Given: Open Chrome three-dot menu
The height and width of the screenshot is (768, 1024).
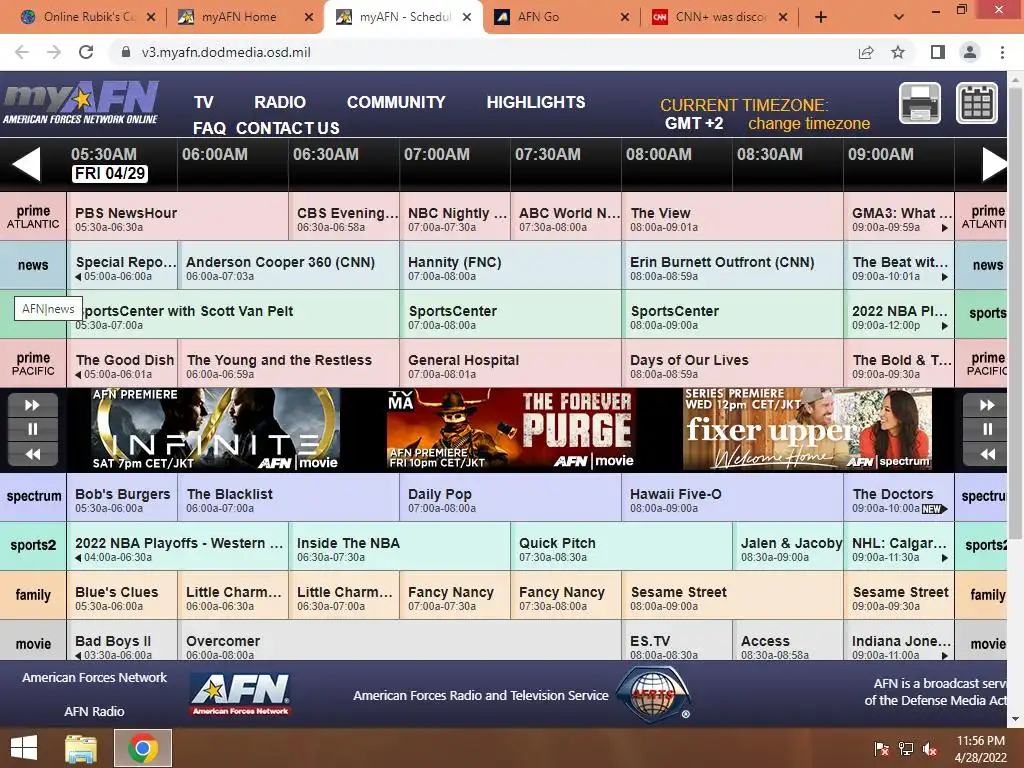Looking at the screenshot, I should pos(1002,52).
